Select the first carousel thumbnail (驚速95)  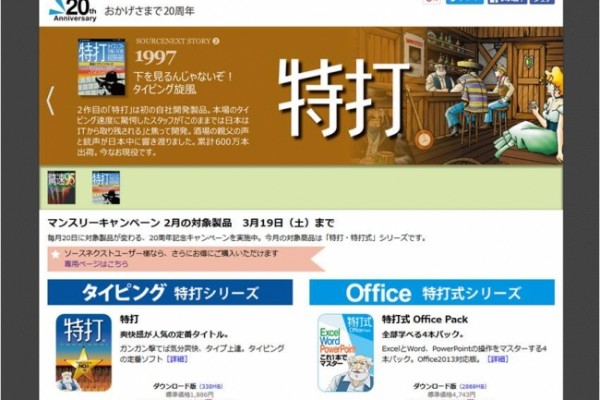click(61, 187)
